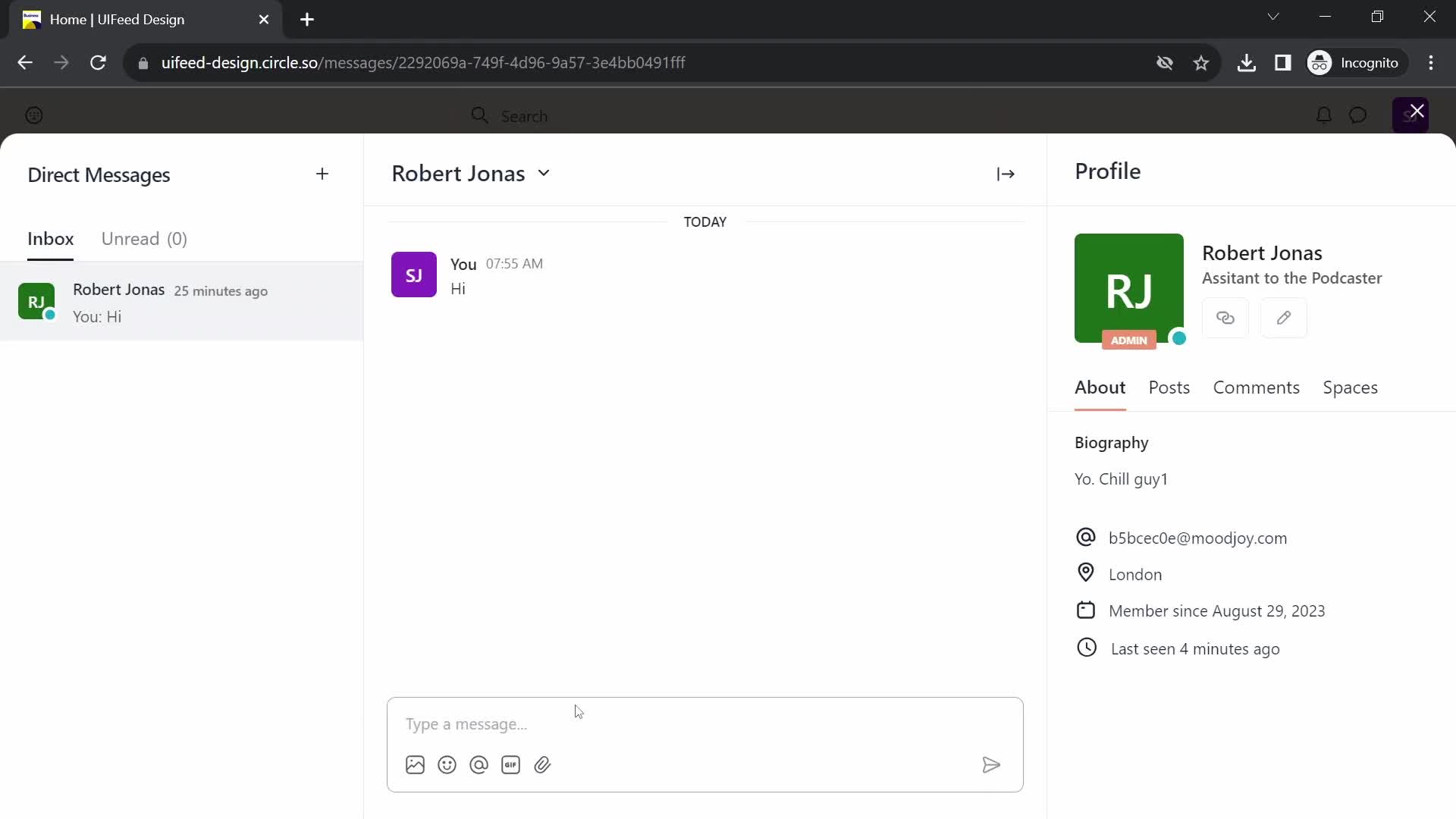The image size is (1456, 819).
Task: Open the Posts profile tab
Action: 1169,388
